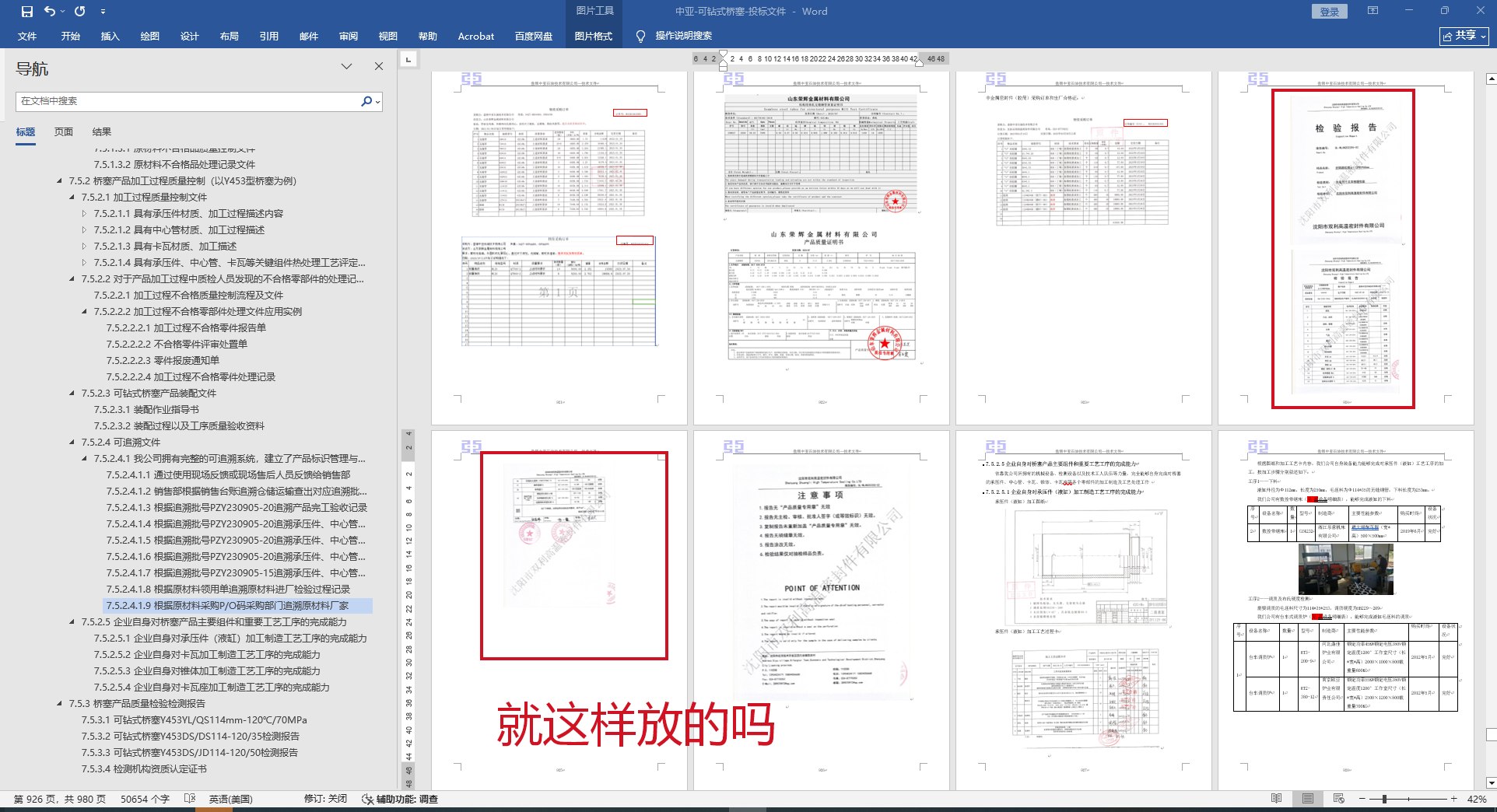This screenshot has height=812, width=1497.
Task: Switch to Read Mode view icon
Action: tap(1277, 799)
